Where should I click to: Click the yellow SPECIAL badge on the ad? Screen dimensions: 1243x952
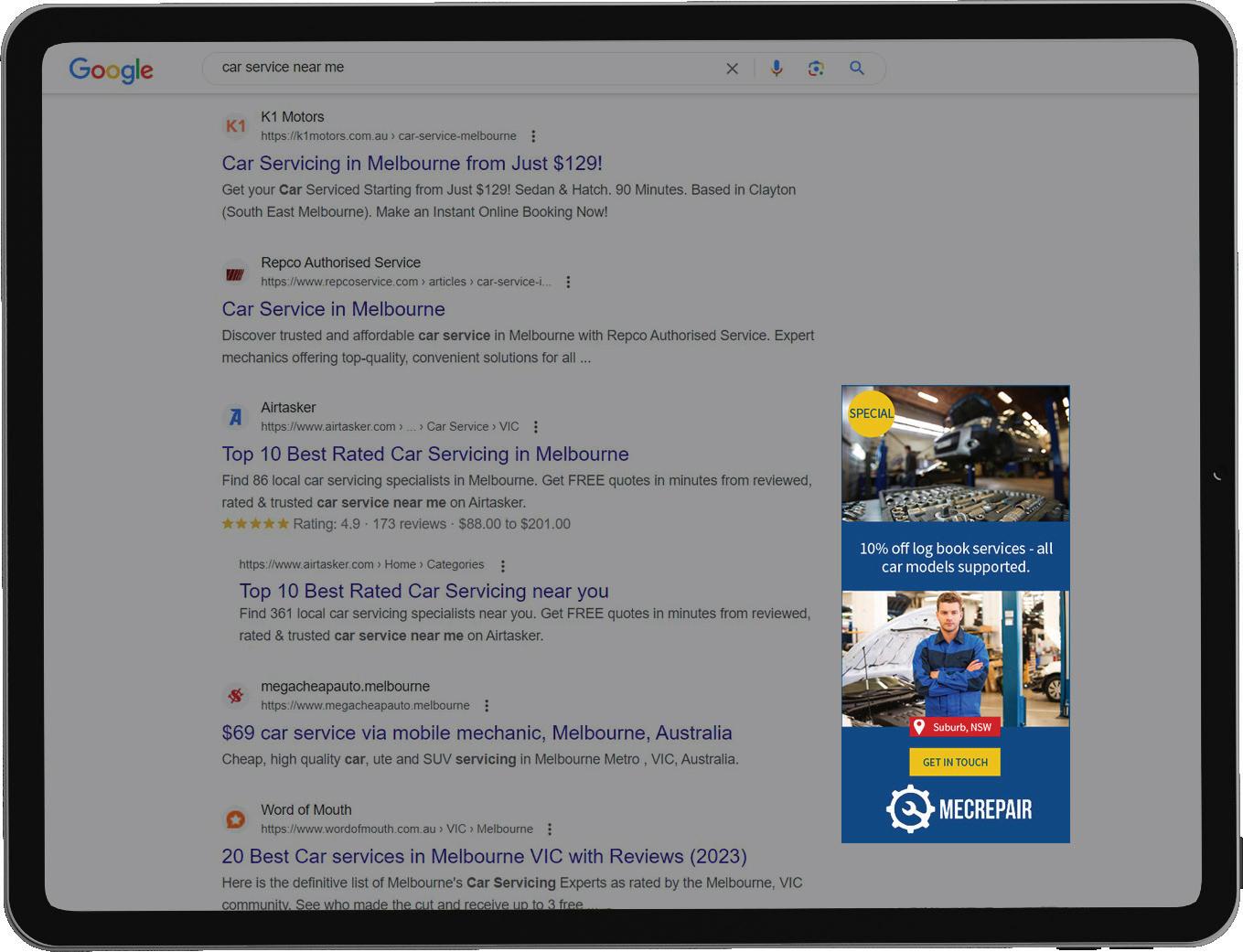(871, 413)
